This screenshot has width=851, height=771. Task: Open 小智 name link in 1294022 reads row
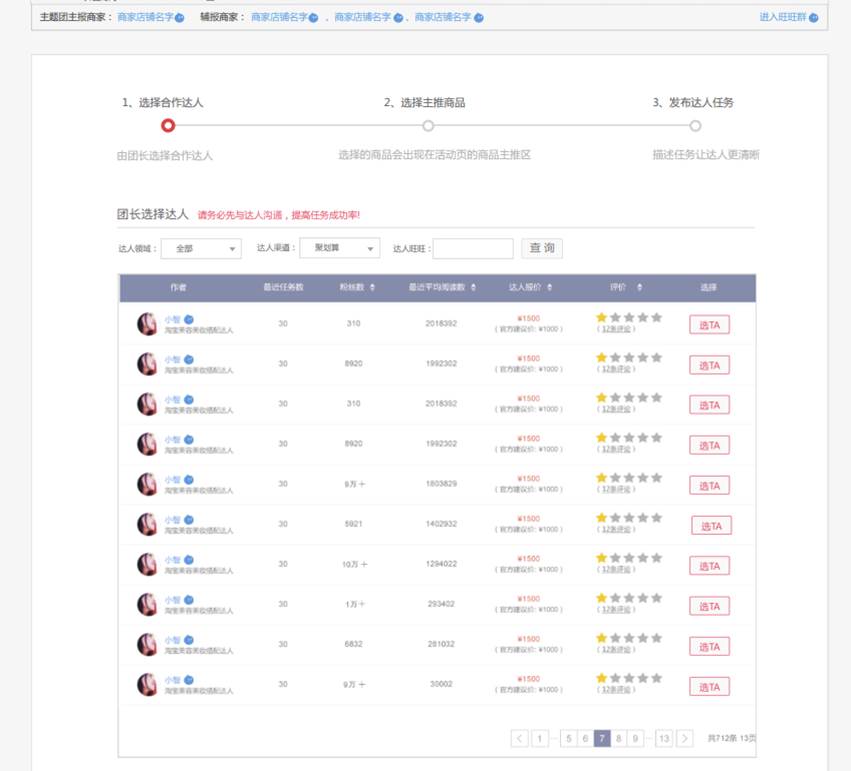point(173,560)
